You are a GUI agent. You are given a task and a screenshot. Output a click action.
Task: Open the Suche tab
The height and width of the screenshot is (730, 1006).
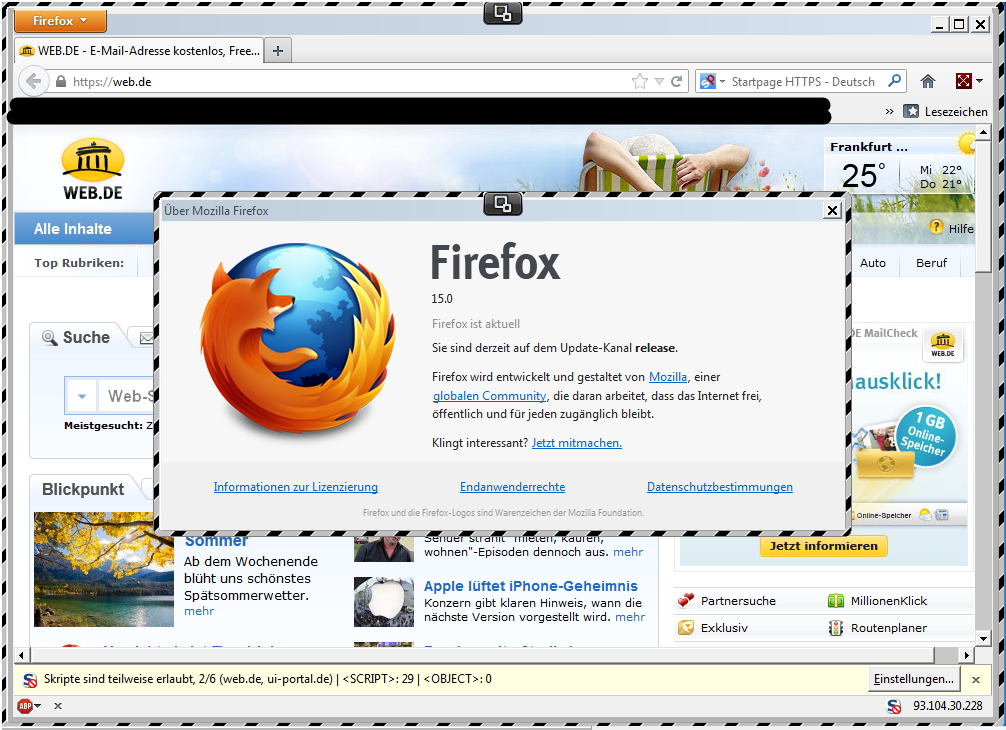[76, 337]
